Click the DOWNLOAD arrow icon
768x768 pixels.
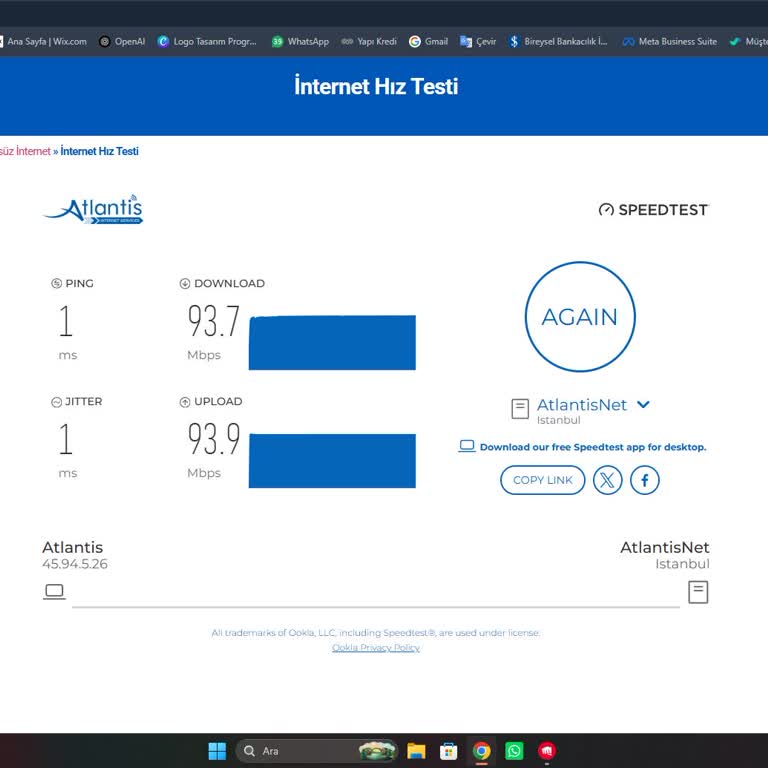185,283
